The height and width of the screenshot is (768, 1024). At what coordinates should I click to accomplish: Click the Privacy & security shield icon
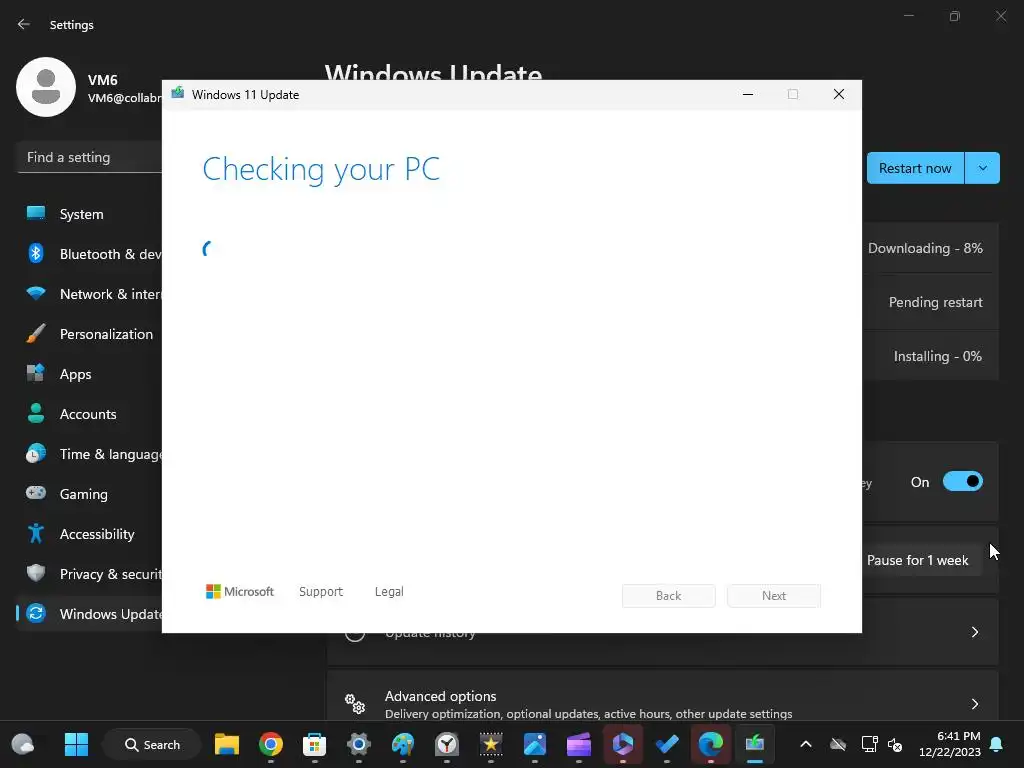(x=36, y=573)
